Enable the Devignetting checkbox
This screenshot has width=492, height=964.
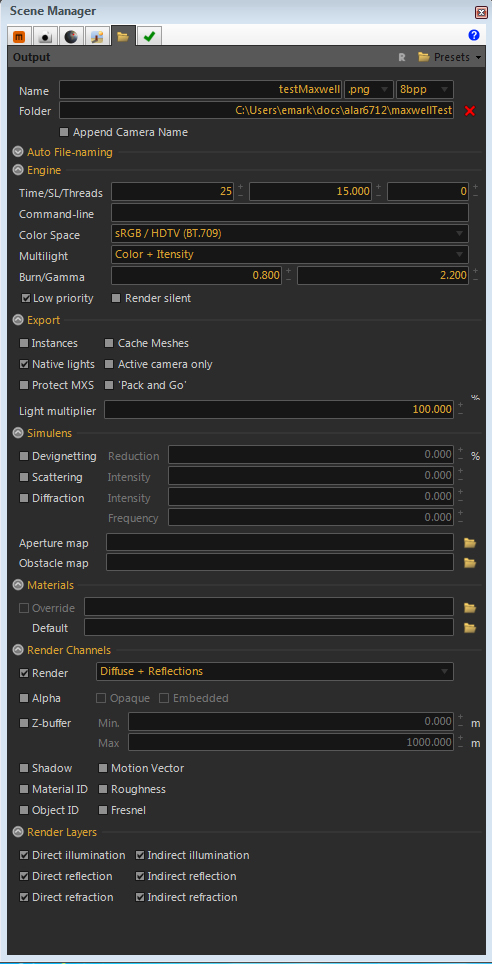pos(24,456)
